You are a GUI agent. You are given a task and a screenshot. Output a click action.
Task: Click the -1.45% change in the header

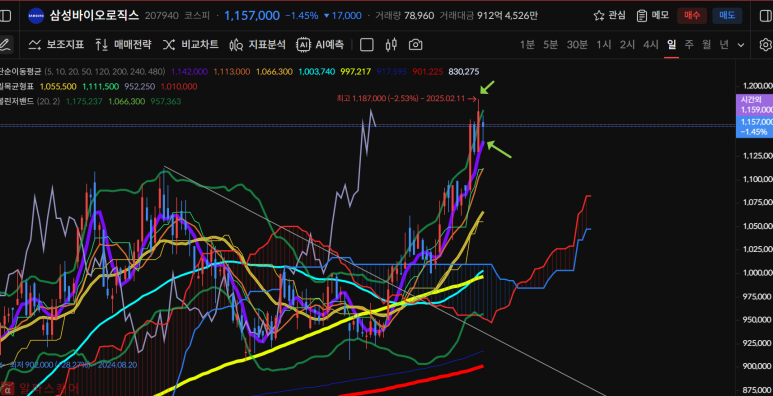pos(302,16)
